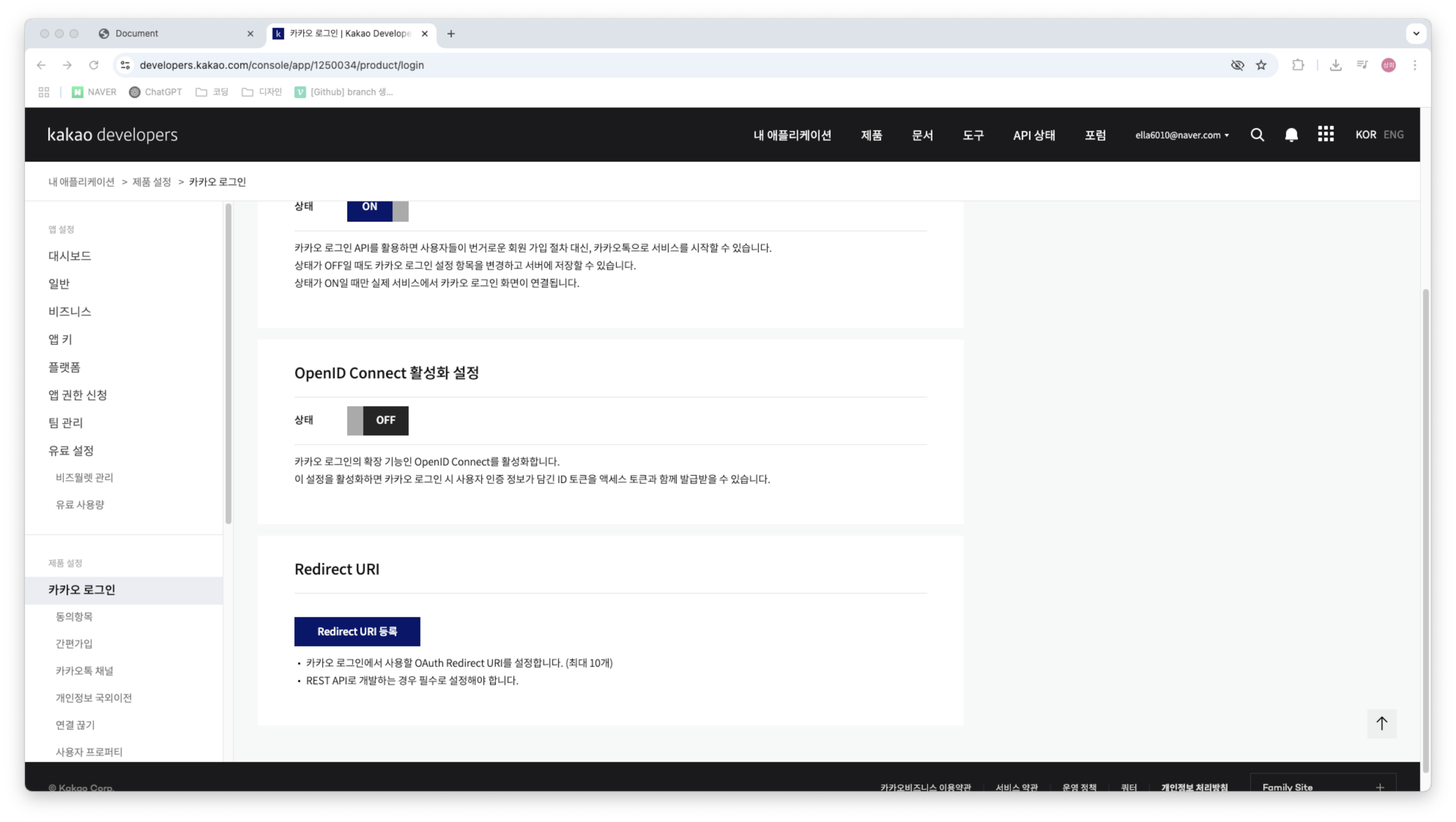Open 연결 끊기 in the sidebar

click(x=75, y=725)
